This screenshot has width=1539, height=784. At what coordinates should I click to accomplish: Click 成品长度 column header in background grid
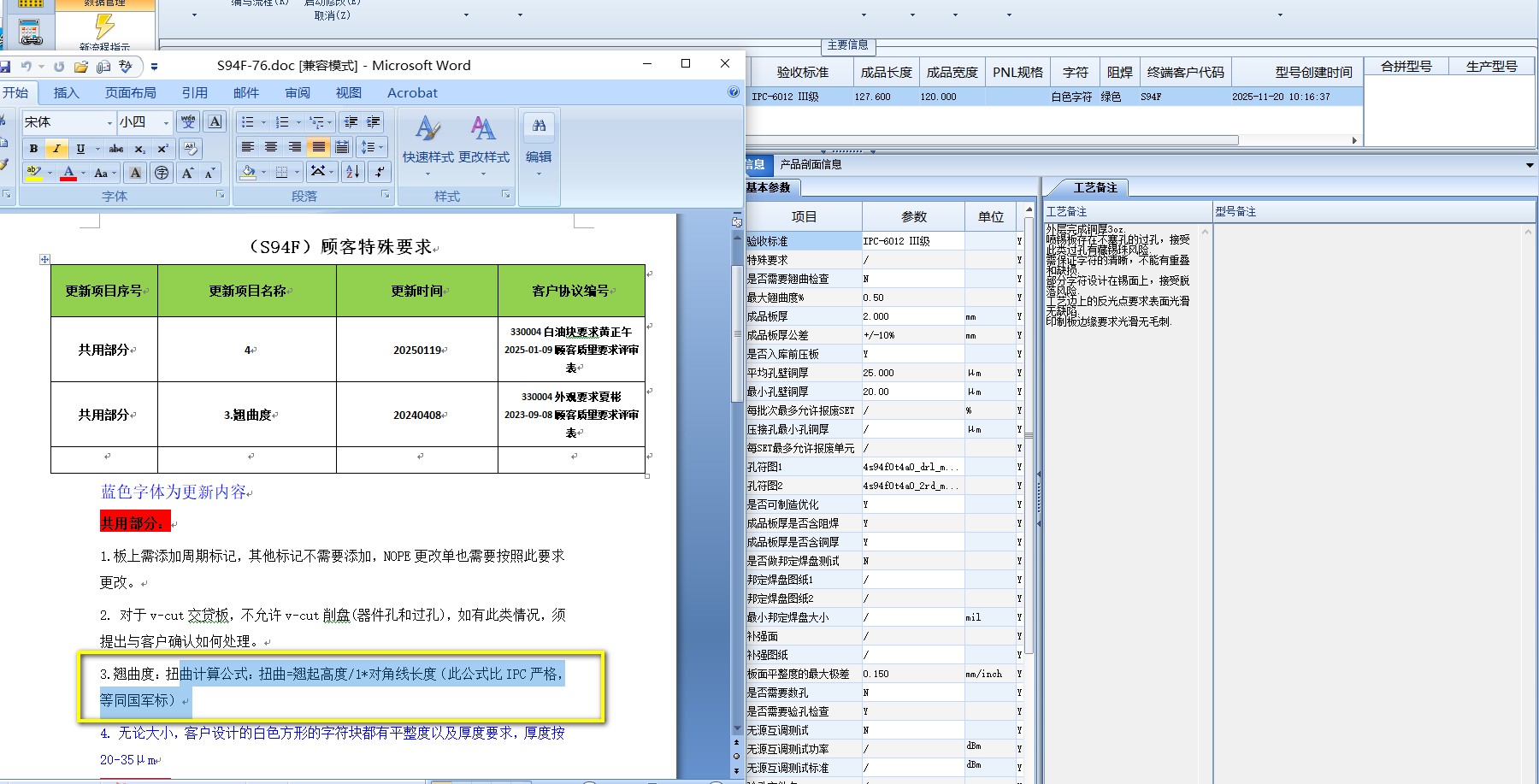click(x=887, y=73)
